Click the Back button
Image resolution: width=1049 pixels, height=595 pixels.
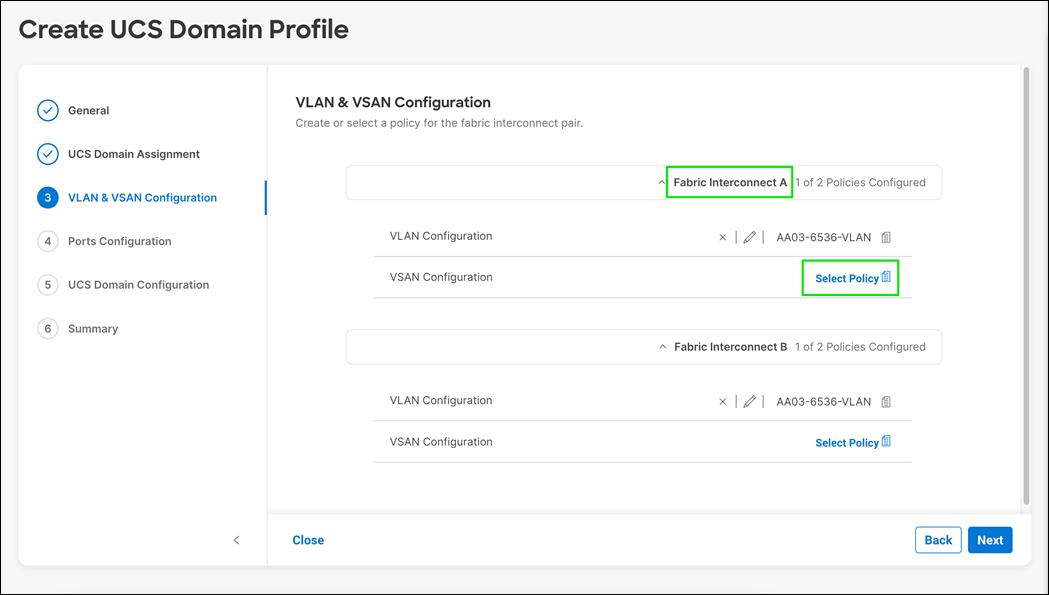937,539
